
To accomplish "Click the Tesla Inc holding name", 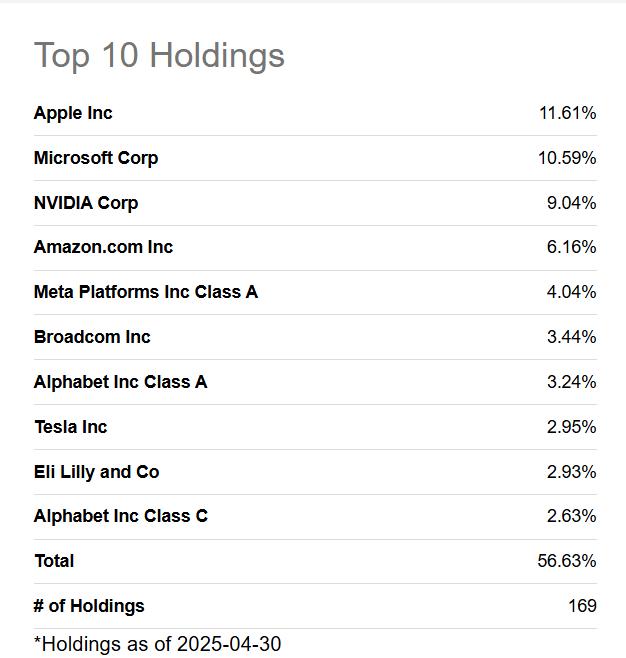I will tap(70, 427).
